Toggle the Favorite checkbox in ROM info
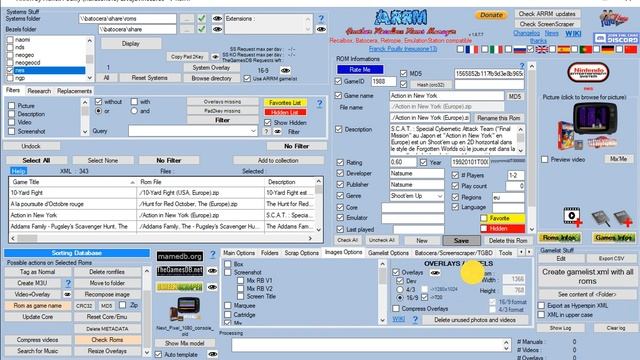 click(x=484, y=218)
